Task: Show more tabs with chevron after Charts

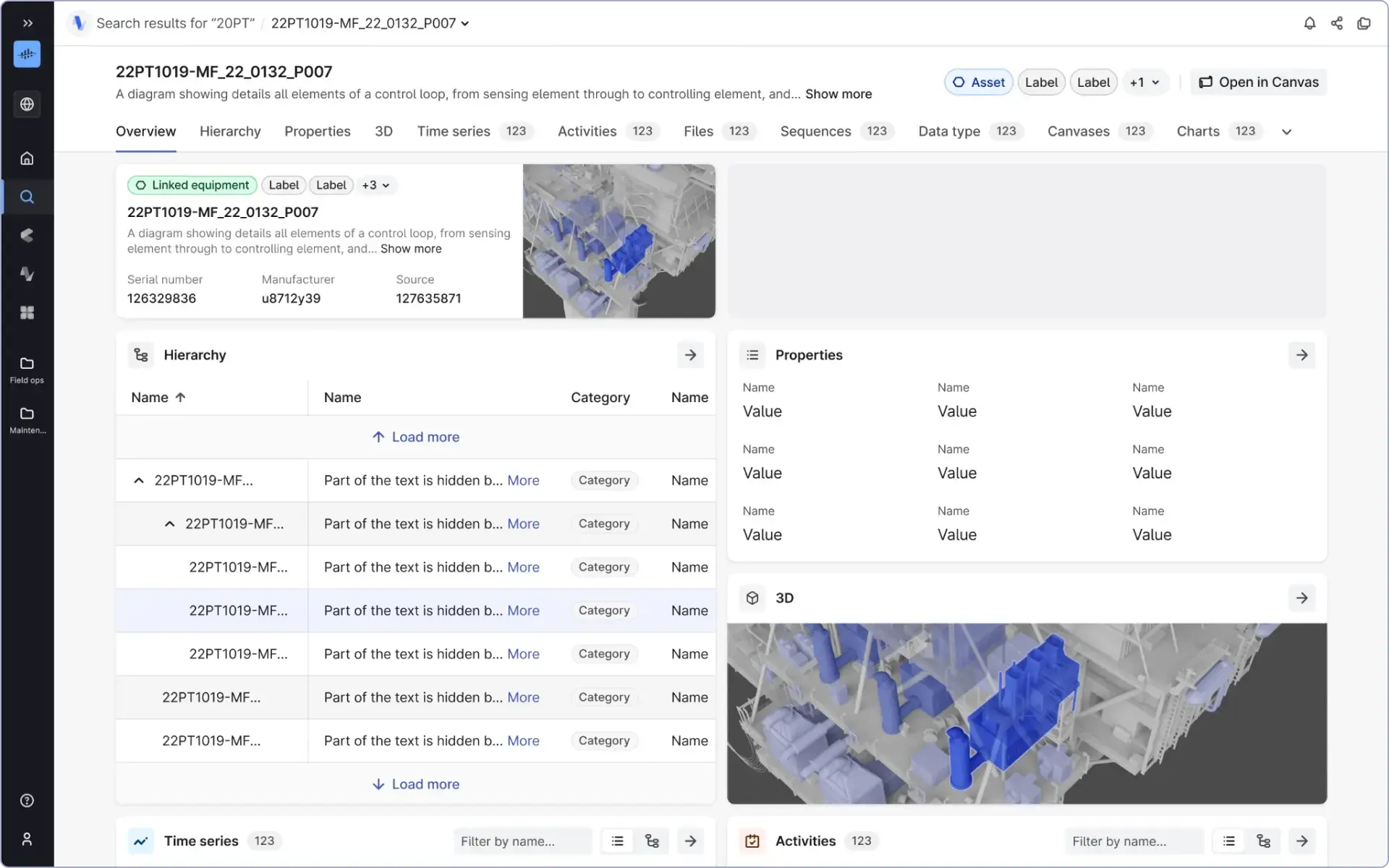Action: coord(1286,132)
